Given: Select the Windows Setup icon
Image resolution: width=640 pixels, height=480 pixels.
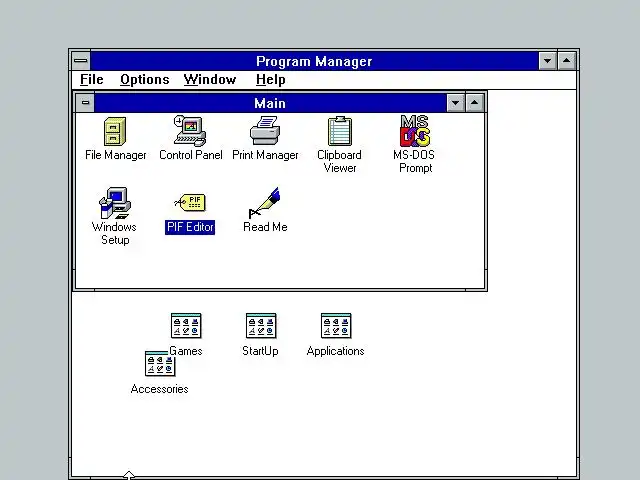Looking at the screenshot, I should tap(115, 203).
